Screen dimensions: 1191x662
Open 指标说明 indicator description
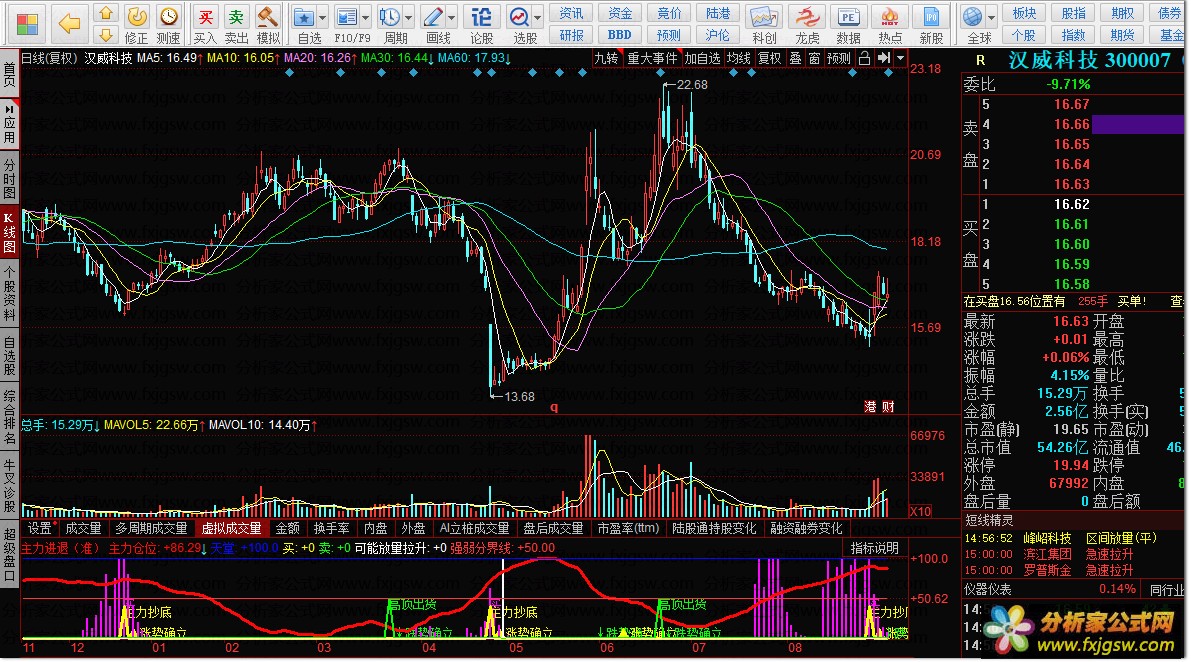(874, 548)
